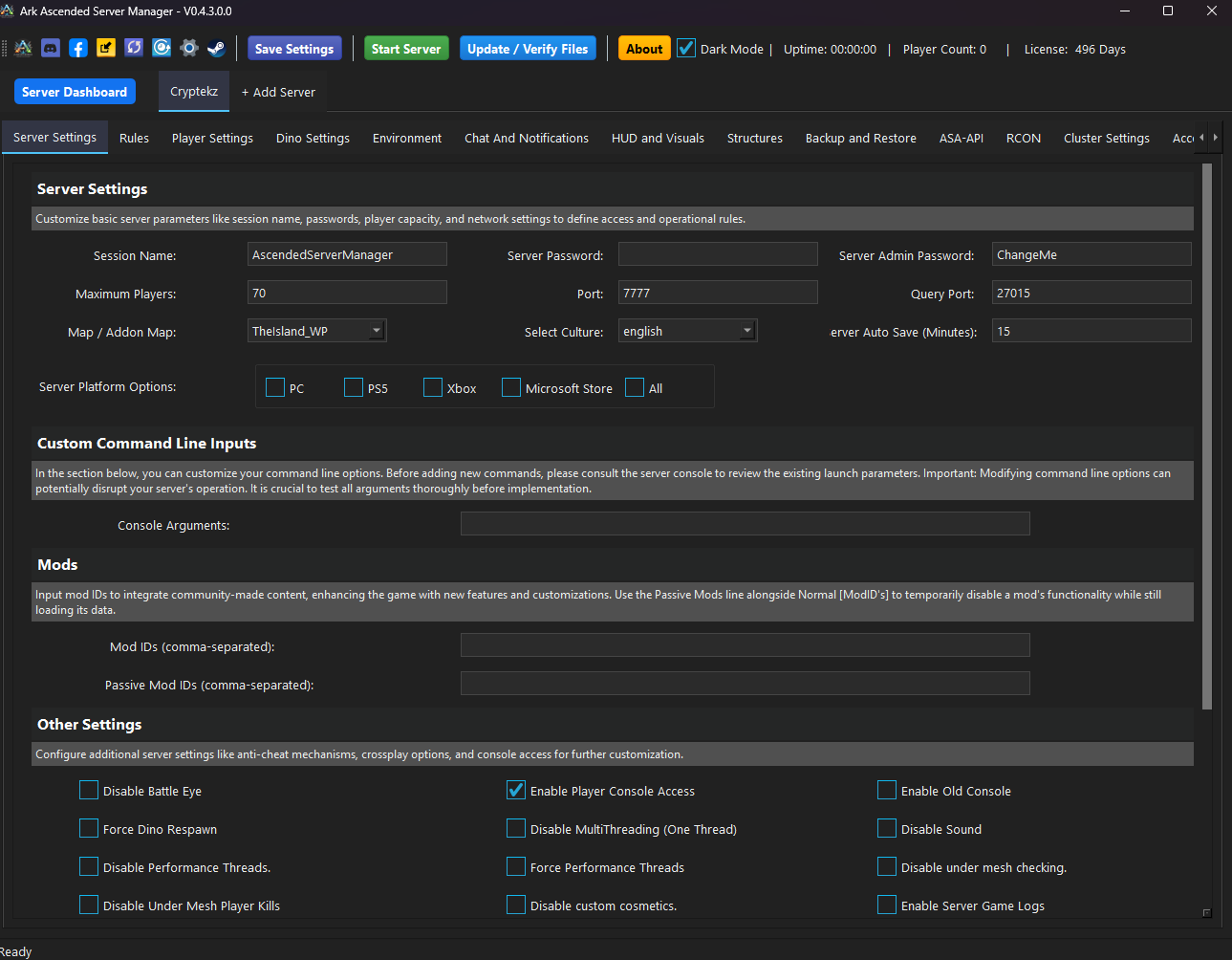Select the Cryptekz server tab
The image size is (1232, 960).
194,92
